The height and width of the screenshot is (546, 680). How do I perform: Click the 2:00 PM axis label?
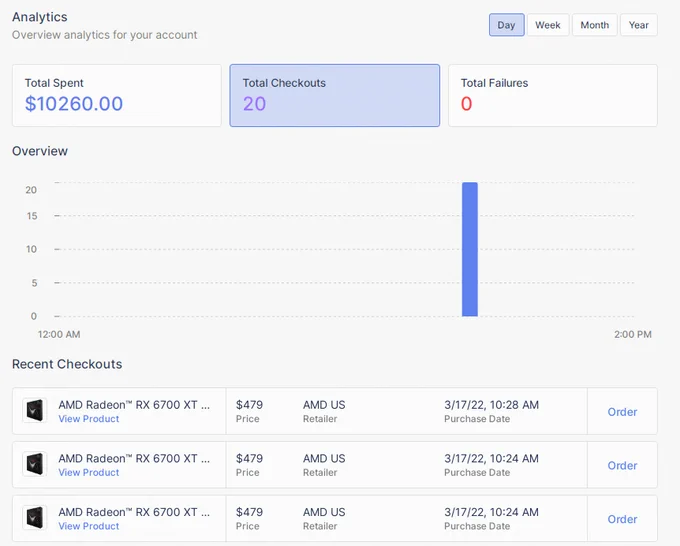point(633,334)
